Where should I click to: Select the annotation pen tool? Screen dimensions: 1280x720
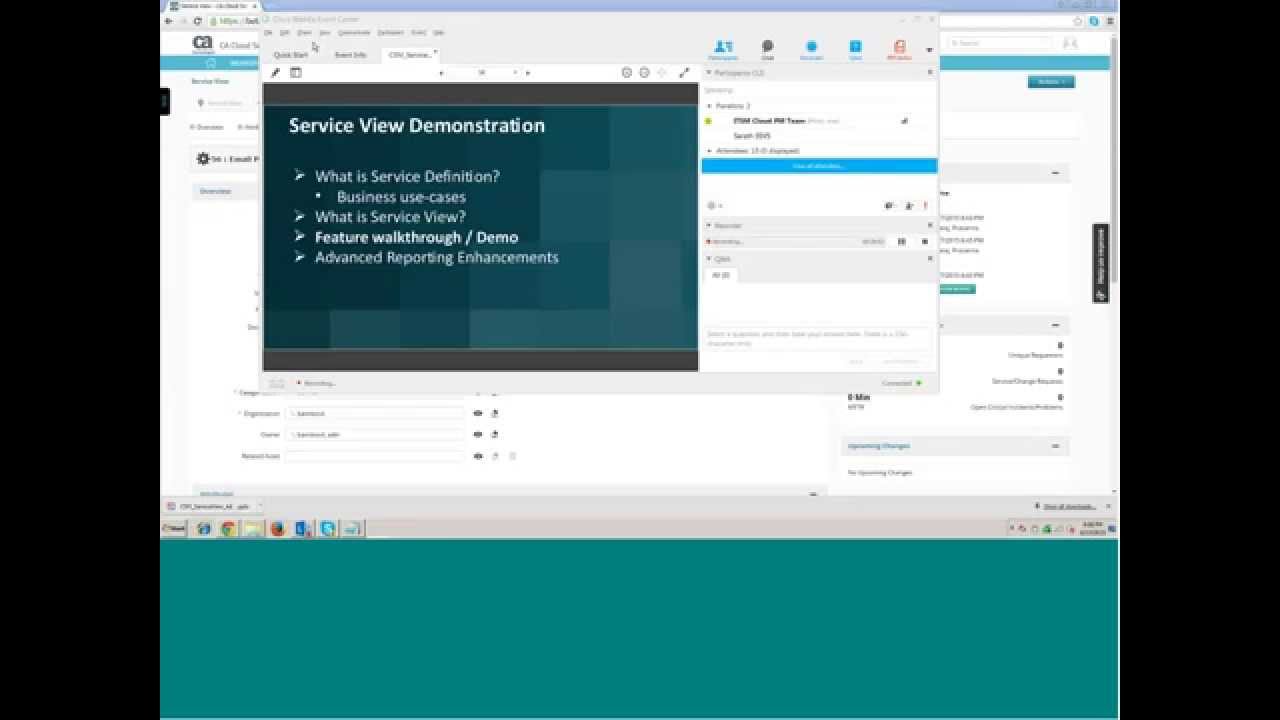tap(276, 72)
